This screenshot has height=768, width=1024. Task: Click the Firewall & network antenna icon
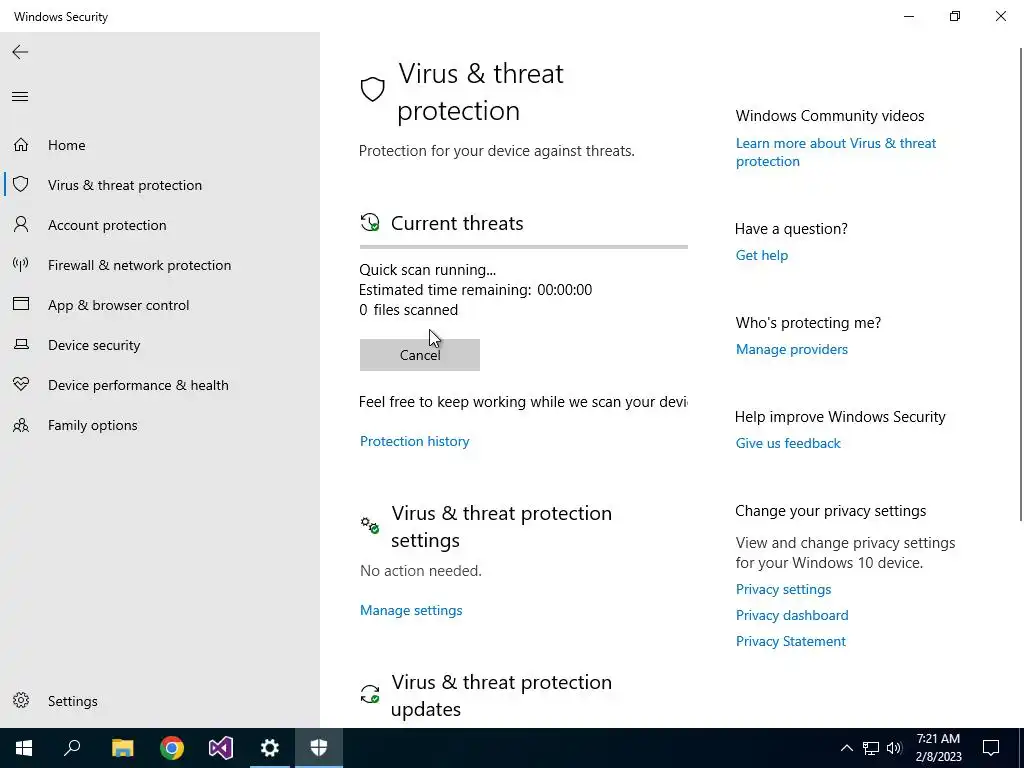(21, 264)
